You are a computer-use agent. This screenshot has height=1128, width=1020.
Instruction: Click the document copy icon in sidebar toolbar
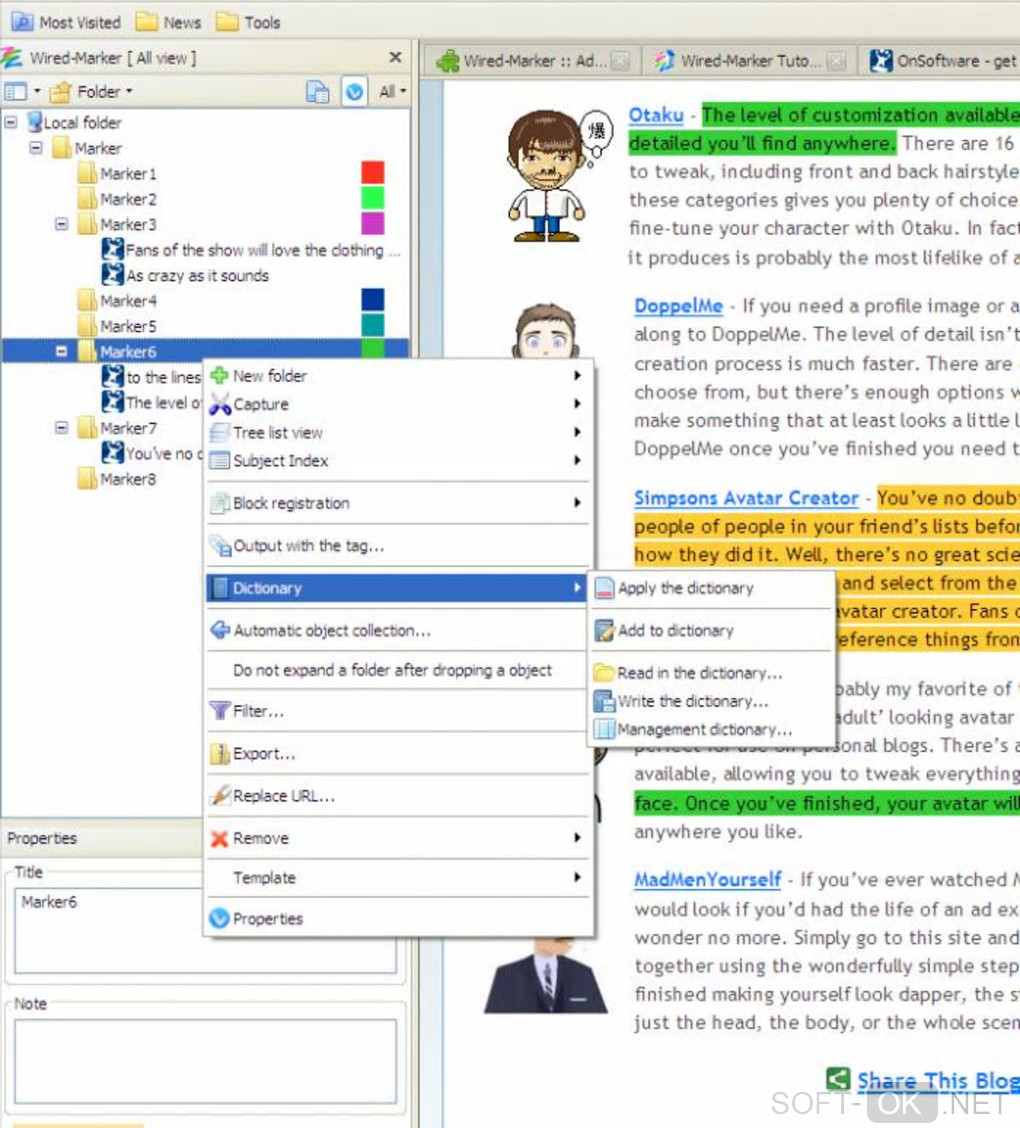click(x=317, y=91)
